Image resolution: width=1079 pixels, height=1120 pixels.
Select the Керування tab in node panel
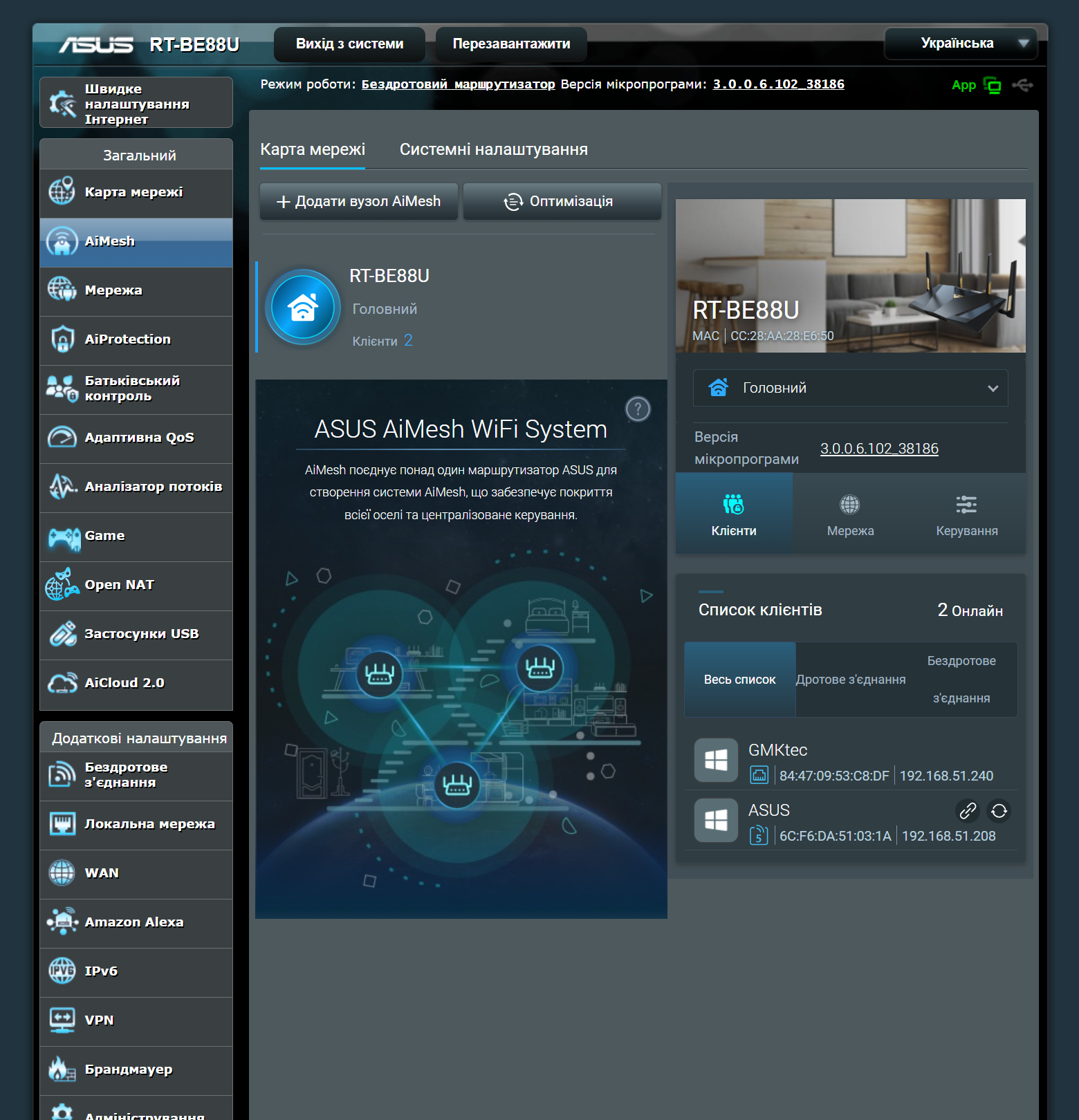tap(967, 514)
